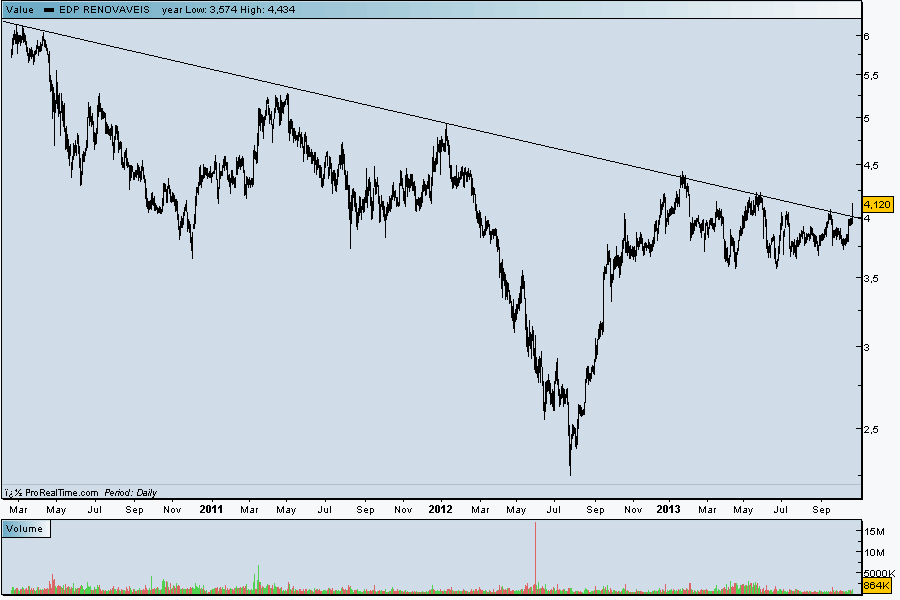Click the 3,5 price axis label
The height and width of the screenshot is (600, 900).
[x=871, y=279]
